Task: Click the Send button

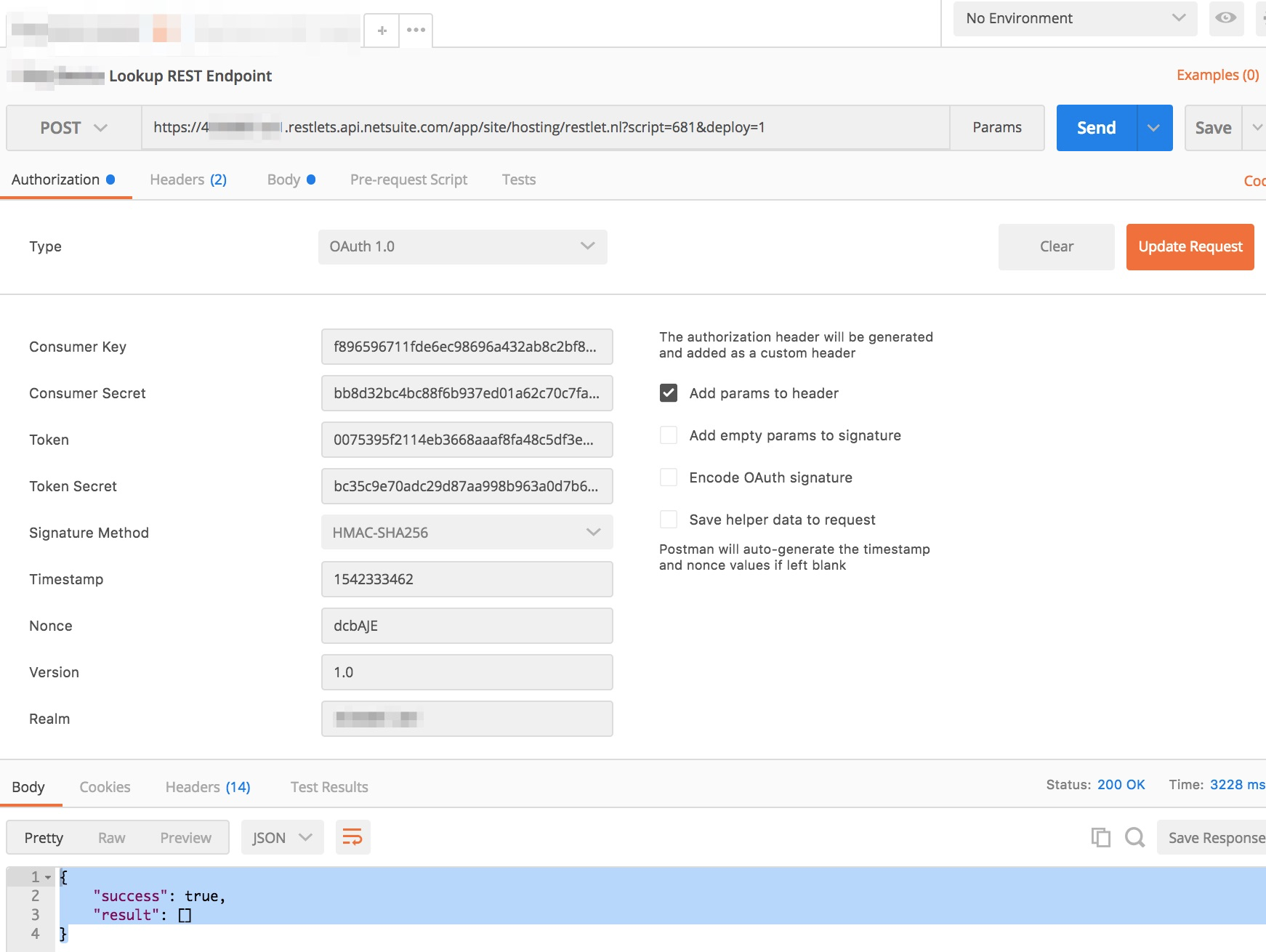Action: tap(1097, 128)
